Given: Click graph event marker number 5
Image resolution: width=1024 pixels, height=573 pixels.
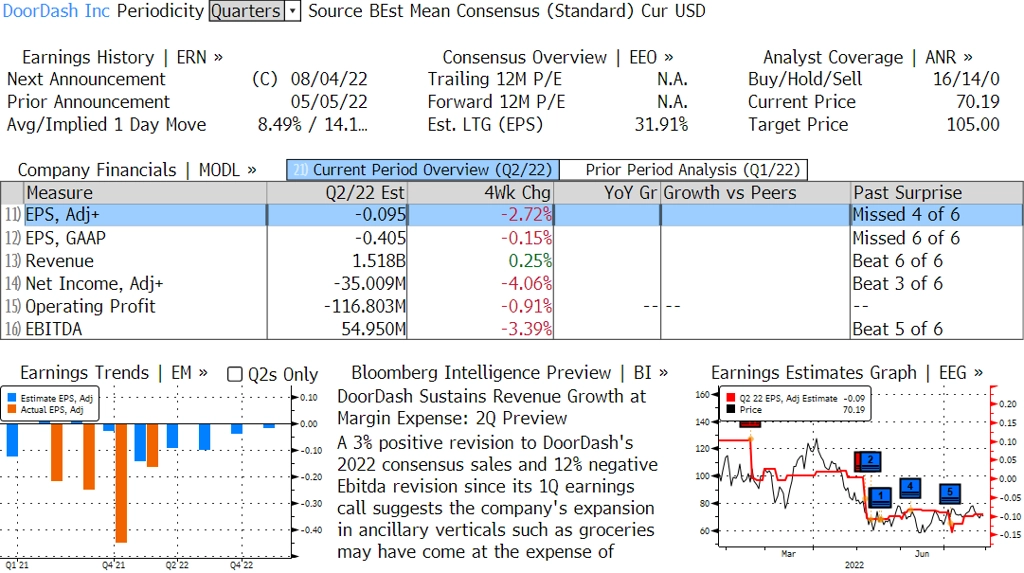Looking at the screenshot, I should coord(950,493).
